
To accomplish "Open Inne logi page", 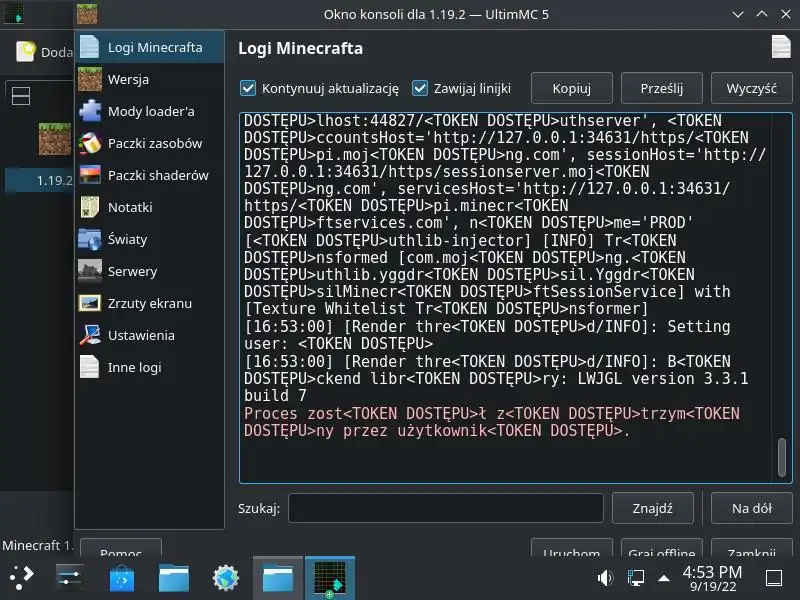I will tap(149, 367).
